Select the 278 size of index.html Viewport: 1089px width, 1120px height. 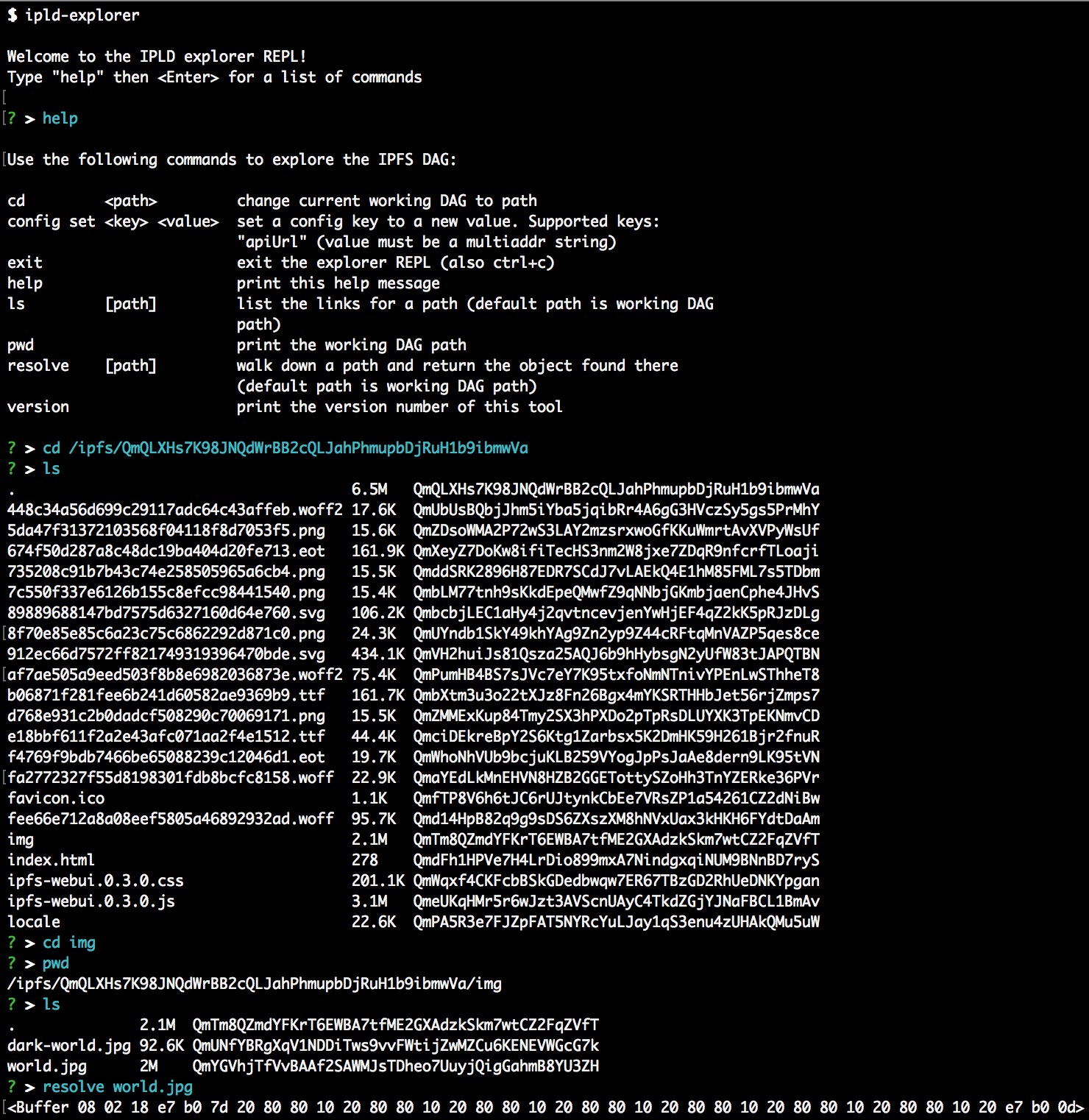pyautogui.click(x=365, y=860)
